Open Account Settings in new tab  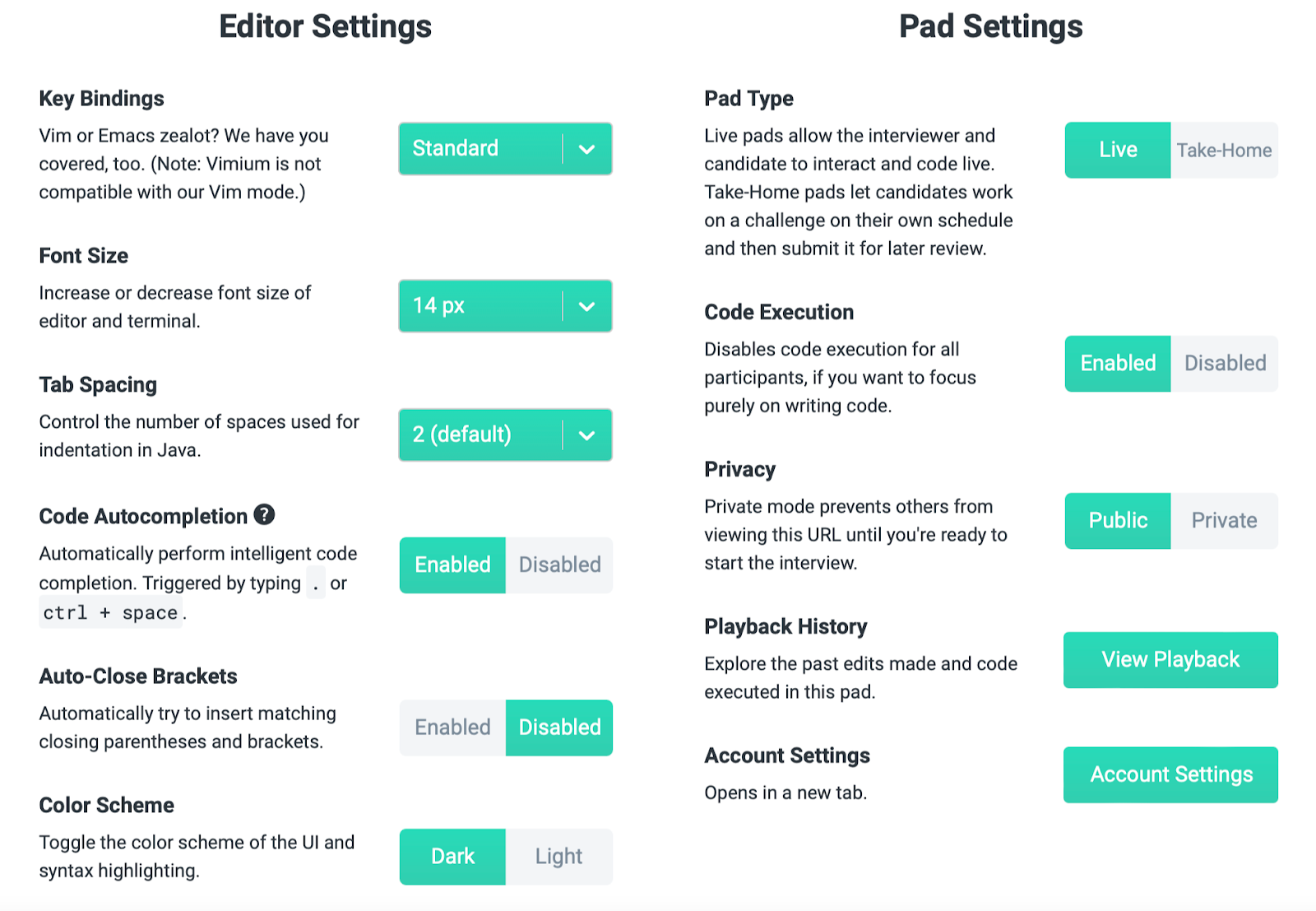(1170, 774)
